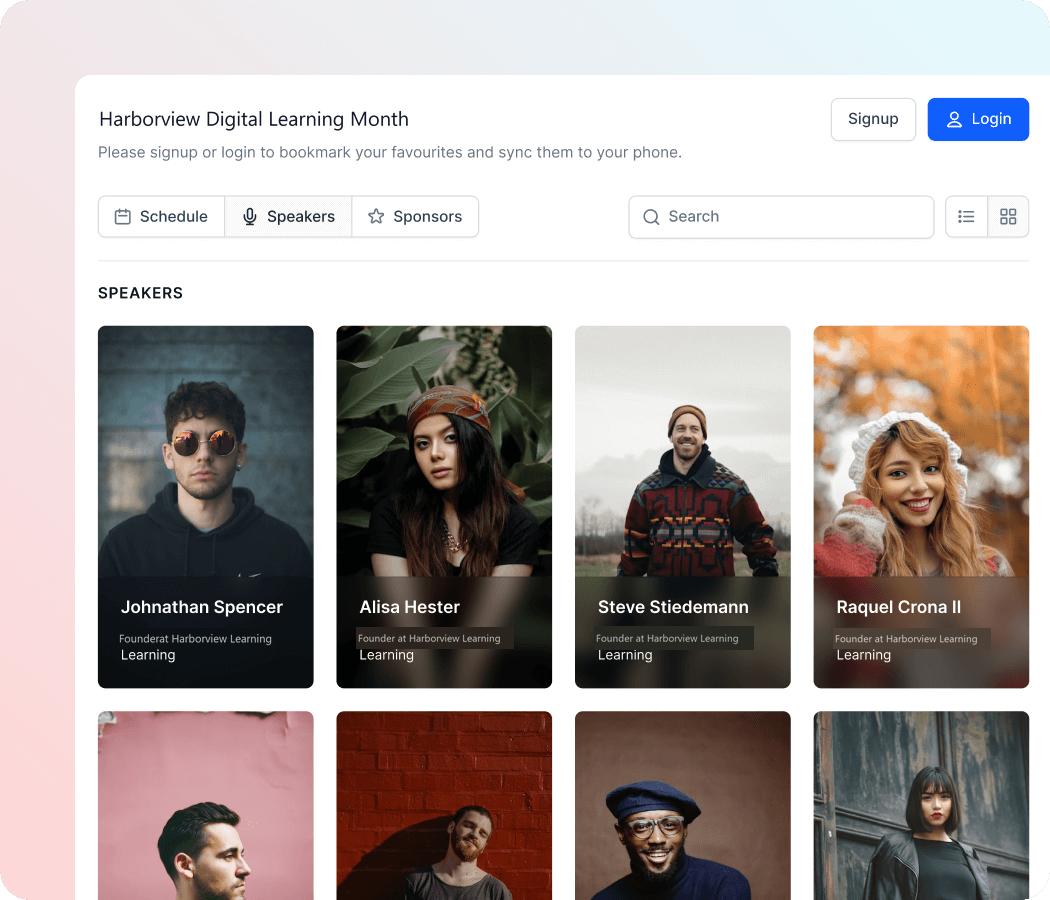Click the user icon in Login button
The width and height of the screenshot is (1050, 900).
coord(954,119)
